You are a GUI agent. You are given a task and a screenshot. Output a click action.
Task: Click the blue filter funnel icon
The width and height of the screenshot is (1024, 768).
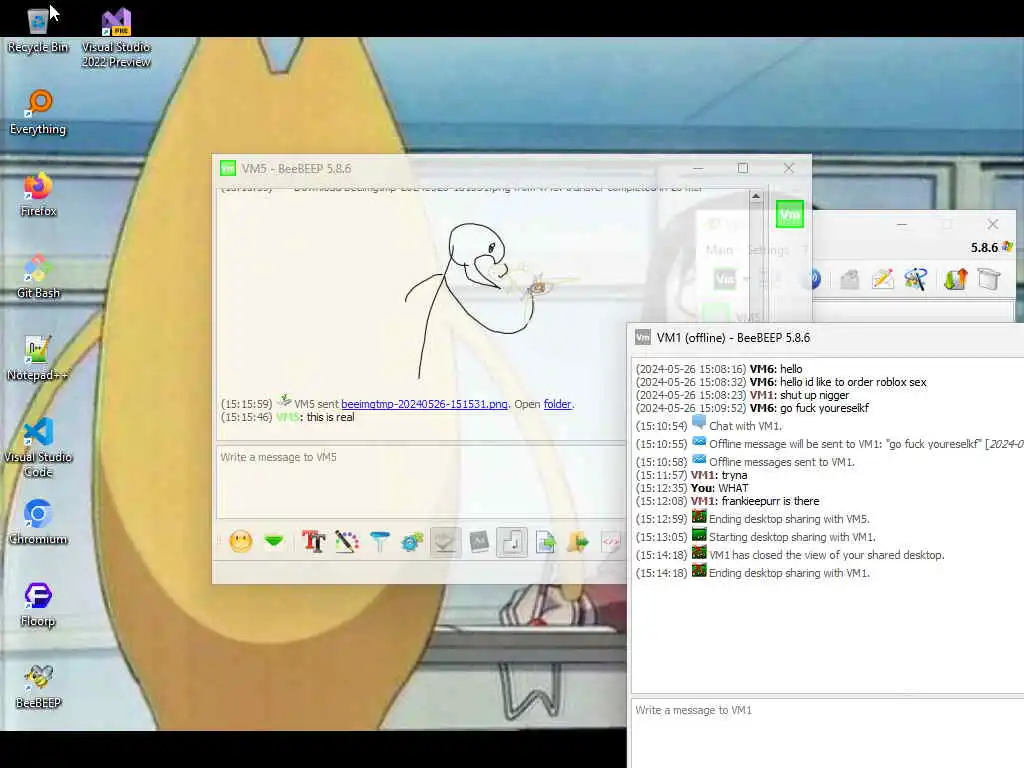tap(379, 541)
